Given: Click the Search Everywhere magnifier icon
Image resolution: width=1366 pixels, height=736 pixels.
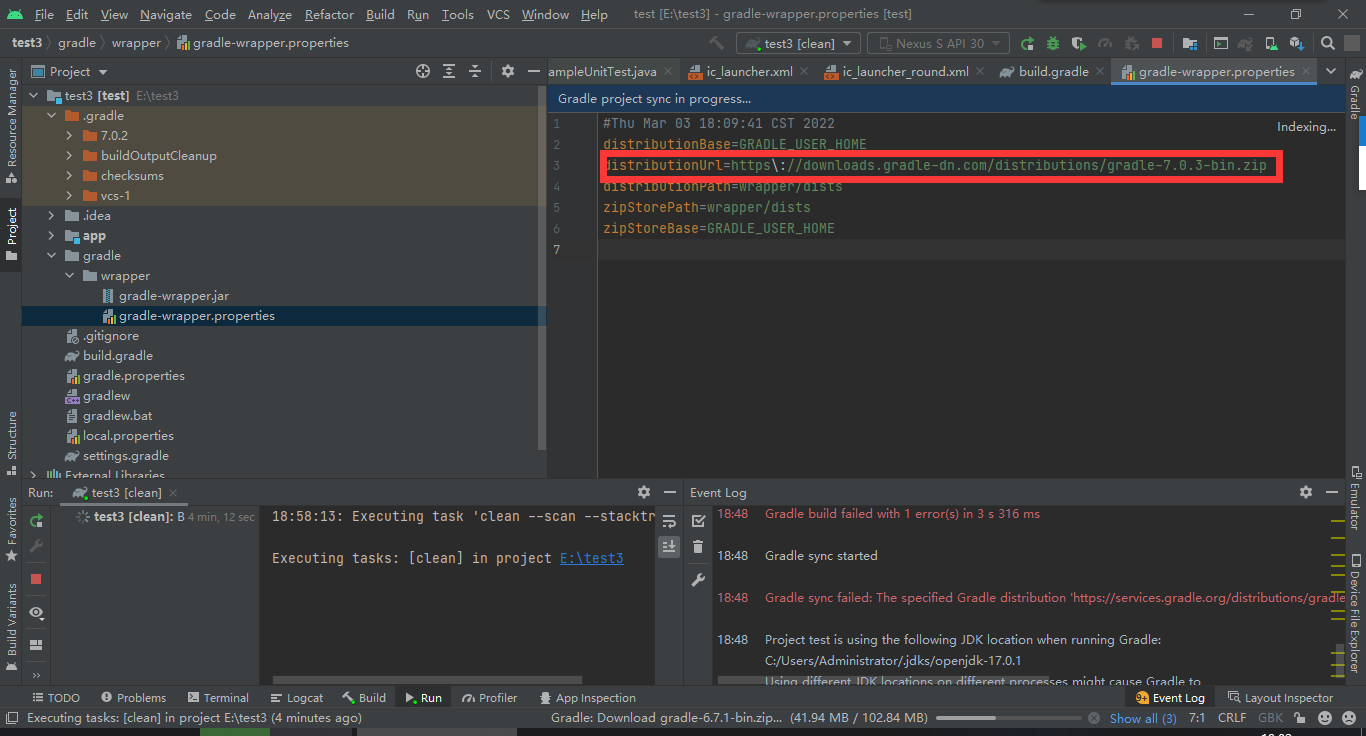Looking at the screenshot, I should 1327,43.
